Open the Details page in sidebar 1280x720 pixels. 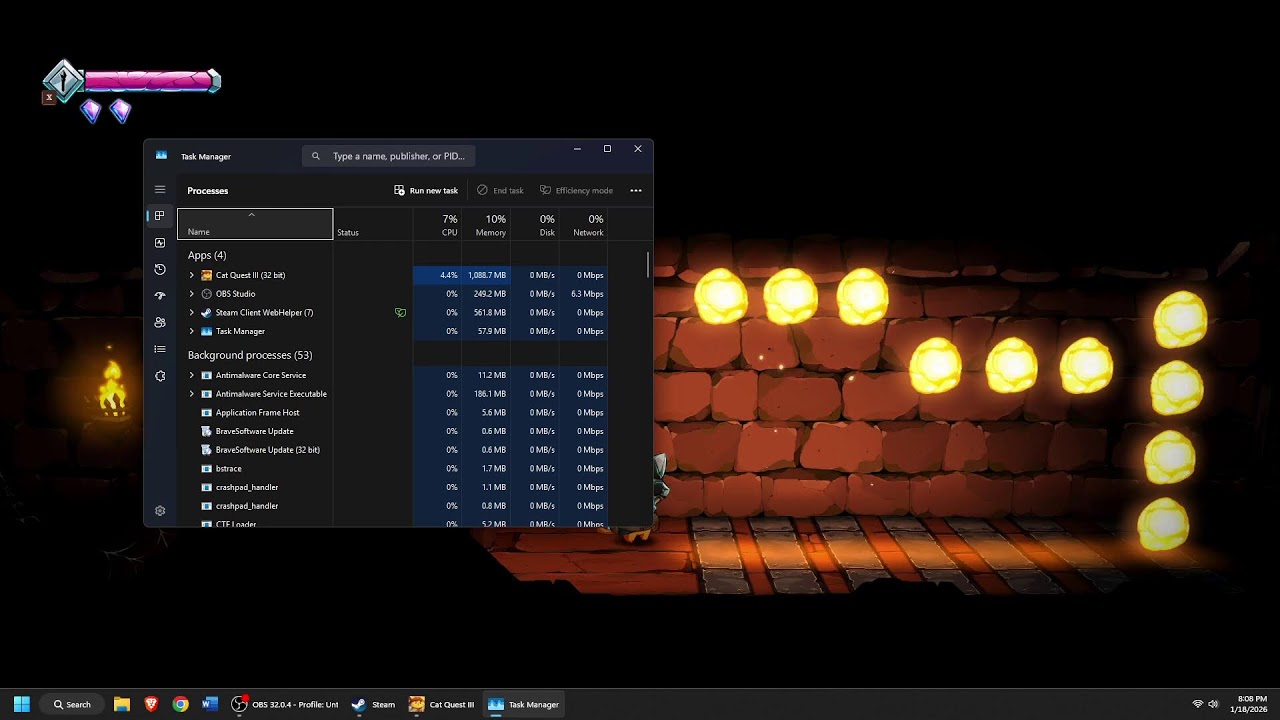point(160,349)
